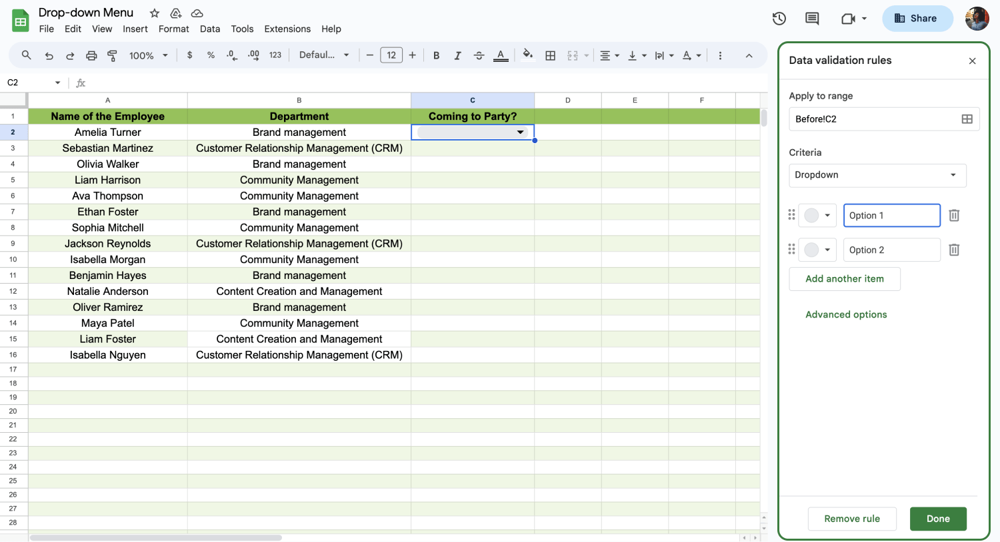
Task: Format as currency with dollar icon
Action: pos(189,55)
